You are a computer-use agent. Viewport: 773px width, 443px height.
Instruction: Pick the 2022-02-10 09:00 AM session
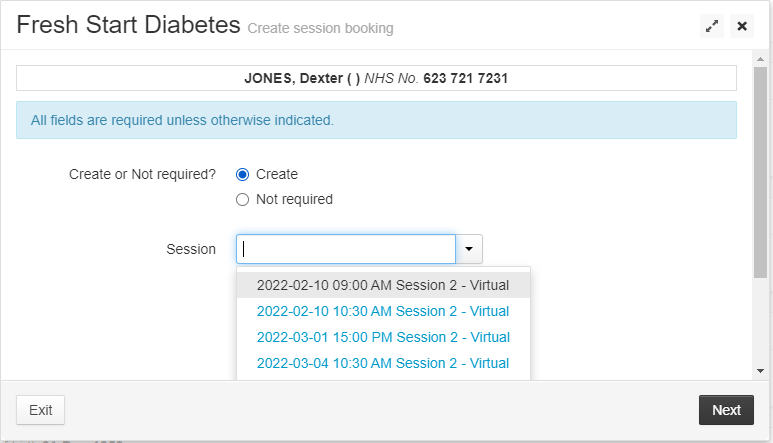[383, 285]
